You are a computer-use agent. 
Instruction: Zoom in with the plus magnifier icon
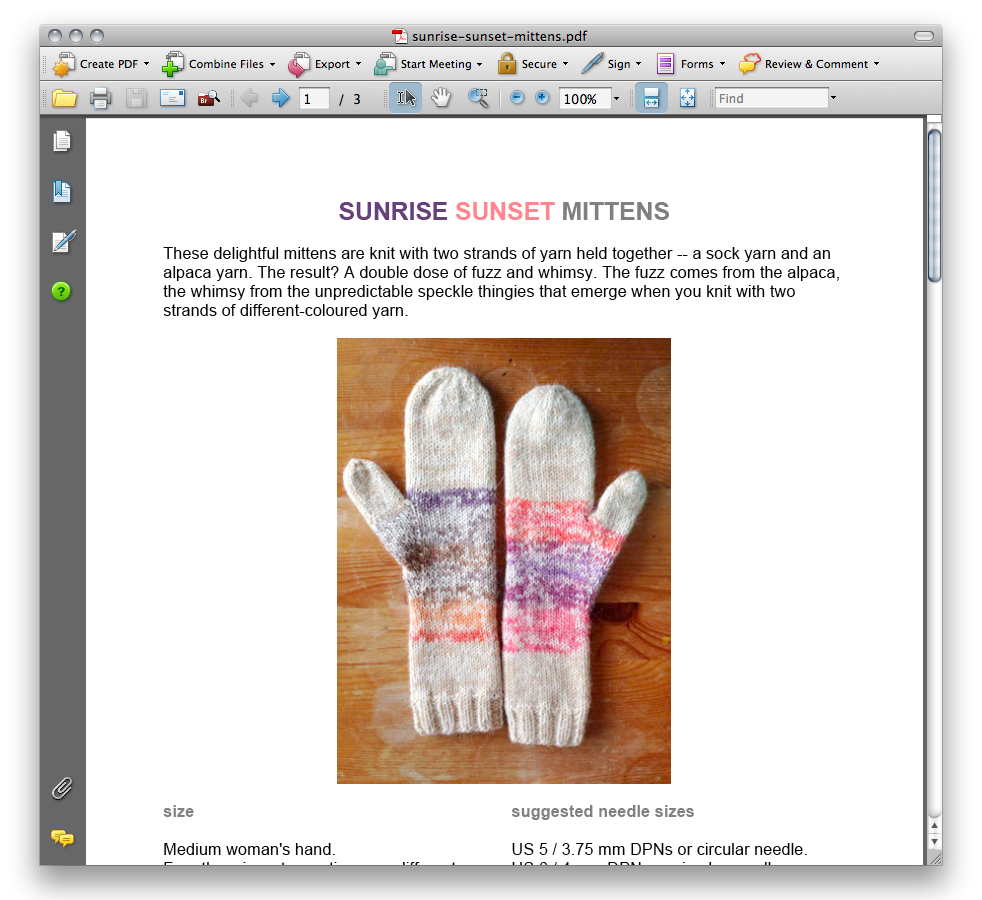[541, 97]
